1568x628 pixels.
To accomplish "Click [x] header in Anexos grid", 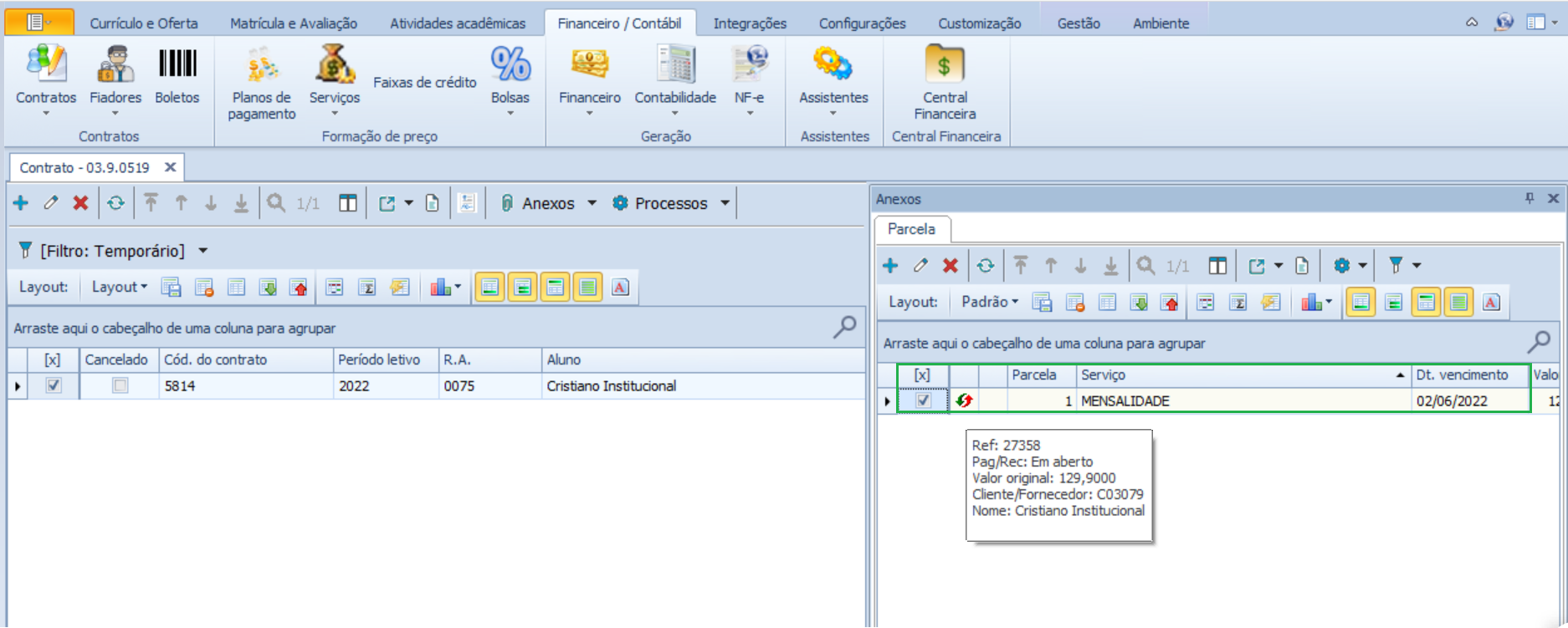I will click(x=922, y=375).
